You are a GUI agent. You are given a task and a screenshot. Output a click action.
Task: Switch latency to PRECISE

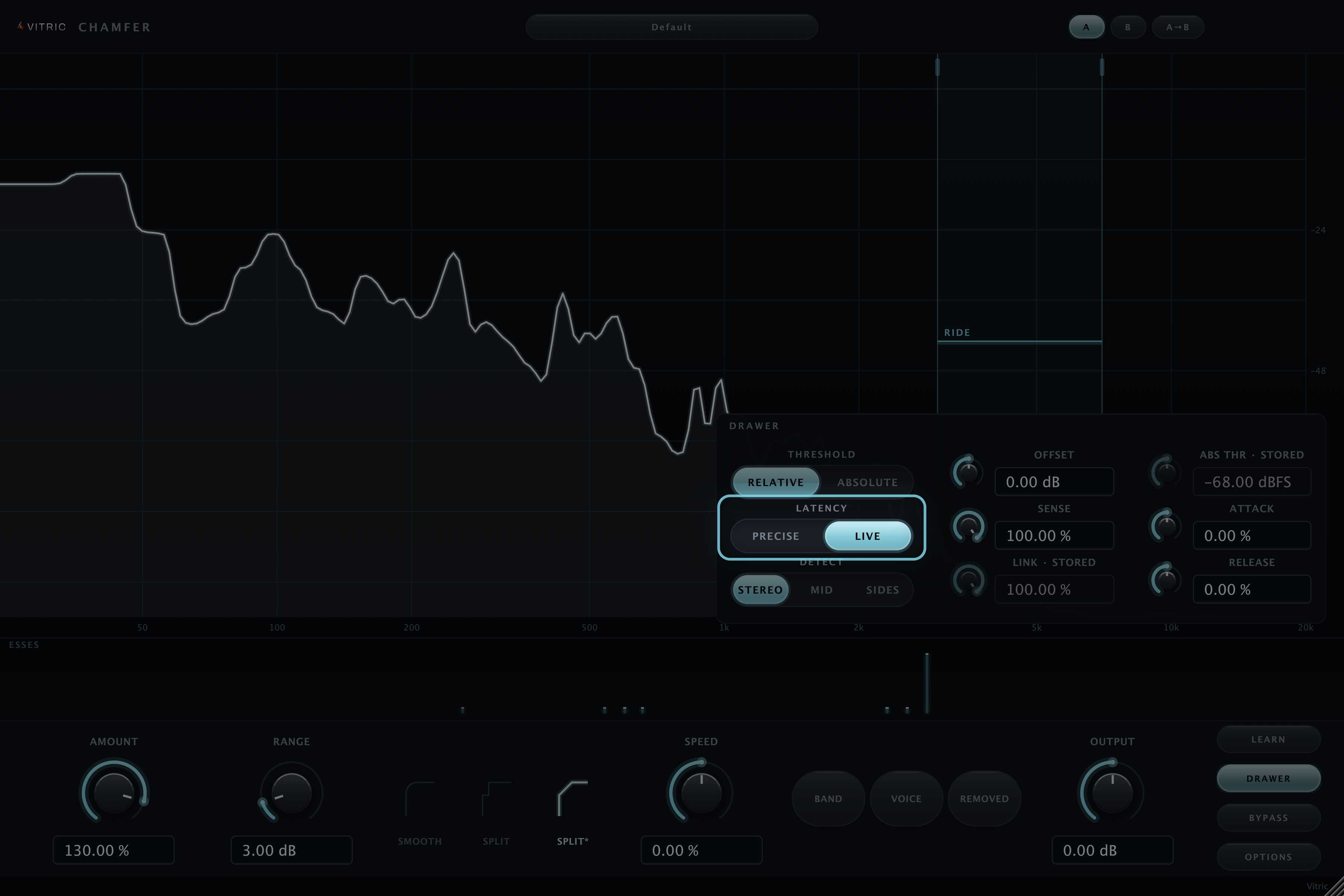coord(775,536)
